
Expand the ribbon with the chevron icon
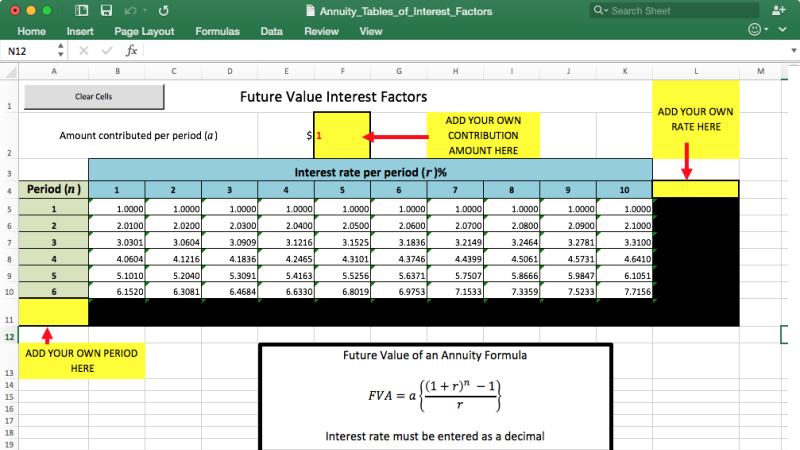click(x=782, y=30)
